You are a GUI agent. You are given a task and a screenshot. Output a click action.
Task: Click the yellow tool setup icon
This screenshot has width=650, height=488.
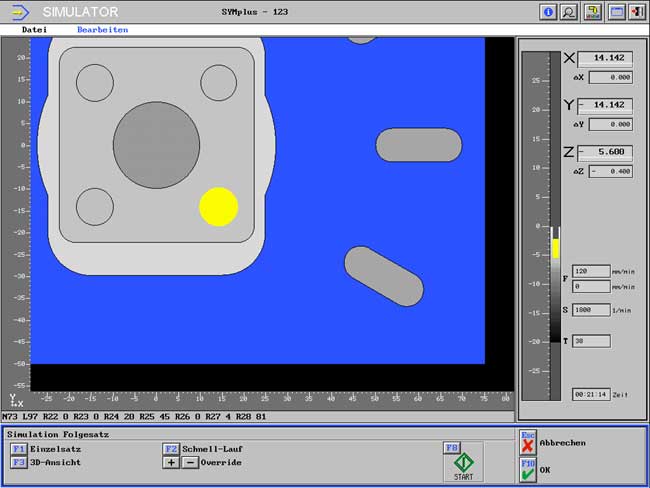click(x=592, y=12)
